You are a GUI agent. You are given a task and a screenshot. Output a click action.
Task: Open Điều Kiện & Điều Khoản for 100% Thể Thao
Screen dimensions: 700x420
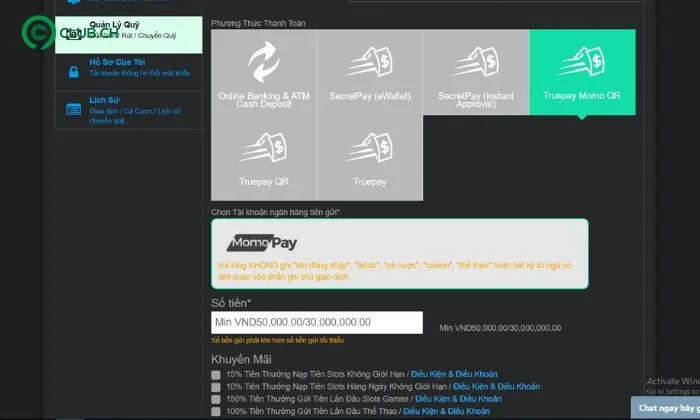coord(446,411)
